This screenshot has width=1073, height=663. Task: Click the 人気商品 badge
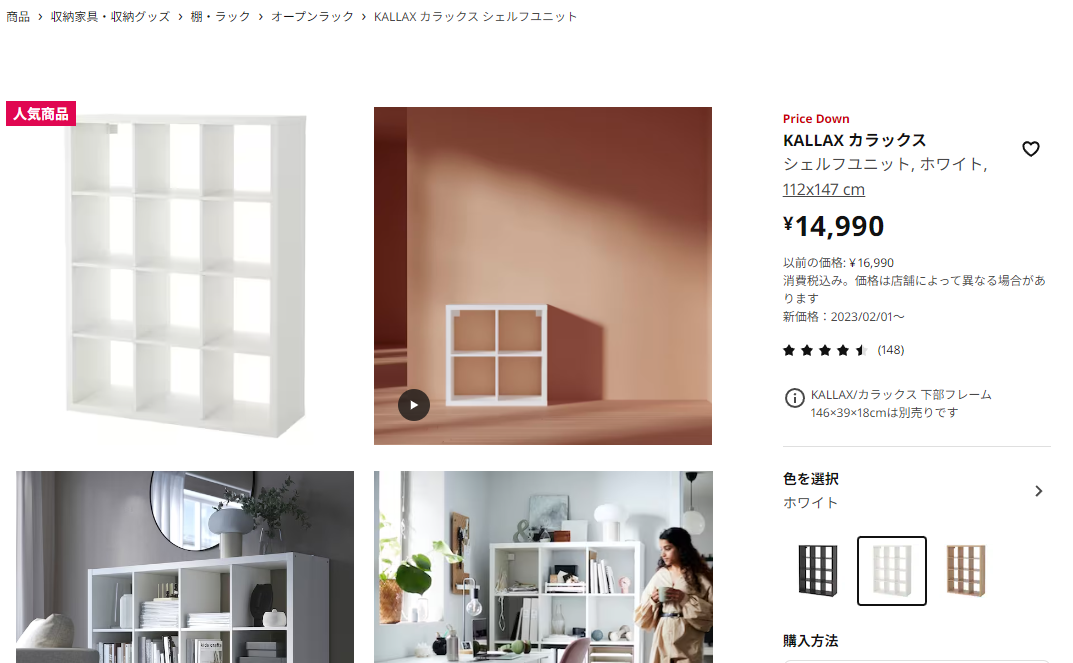(x=41, y=114)
